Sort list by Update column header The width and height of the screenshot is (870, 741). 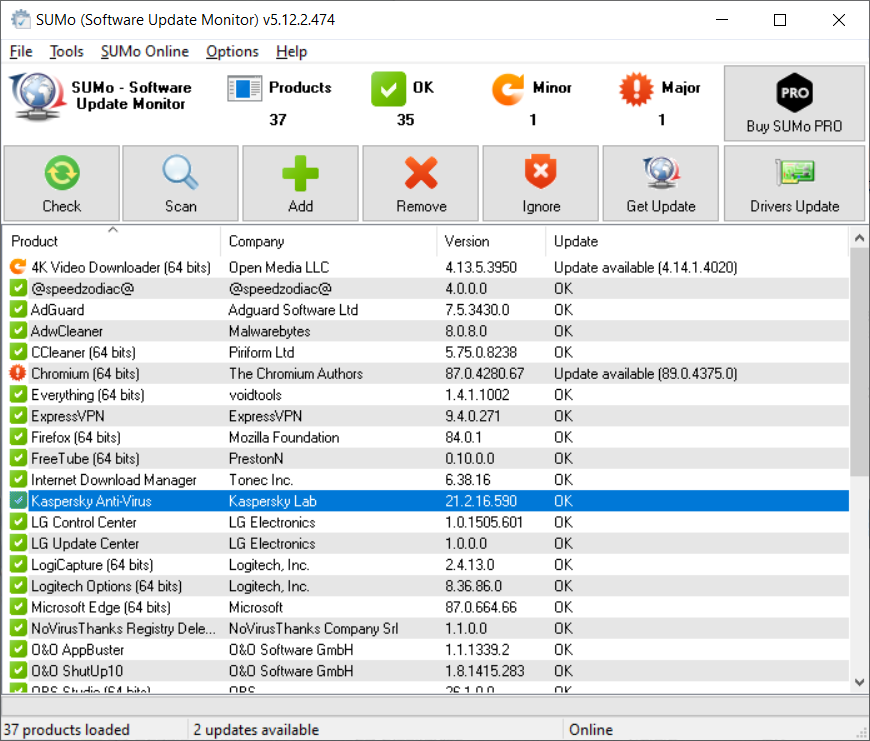(x=697, y=241)
